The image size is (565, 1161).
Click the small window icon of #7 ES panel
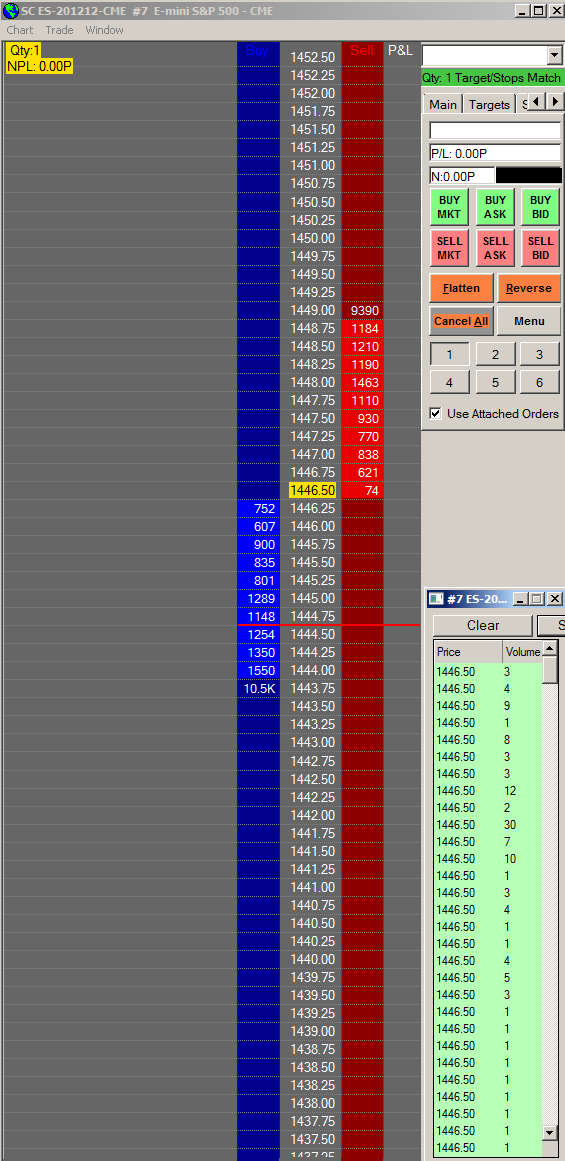[x=437, y=598]
